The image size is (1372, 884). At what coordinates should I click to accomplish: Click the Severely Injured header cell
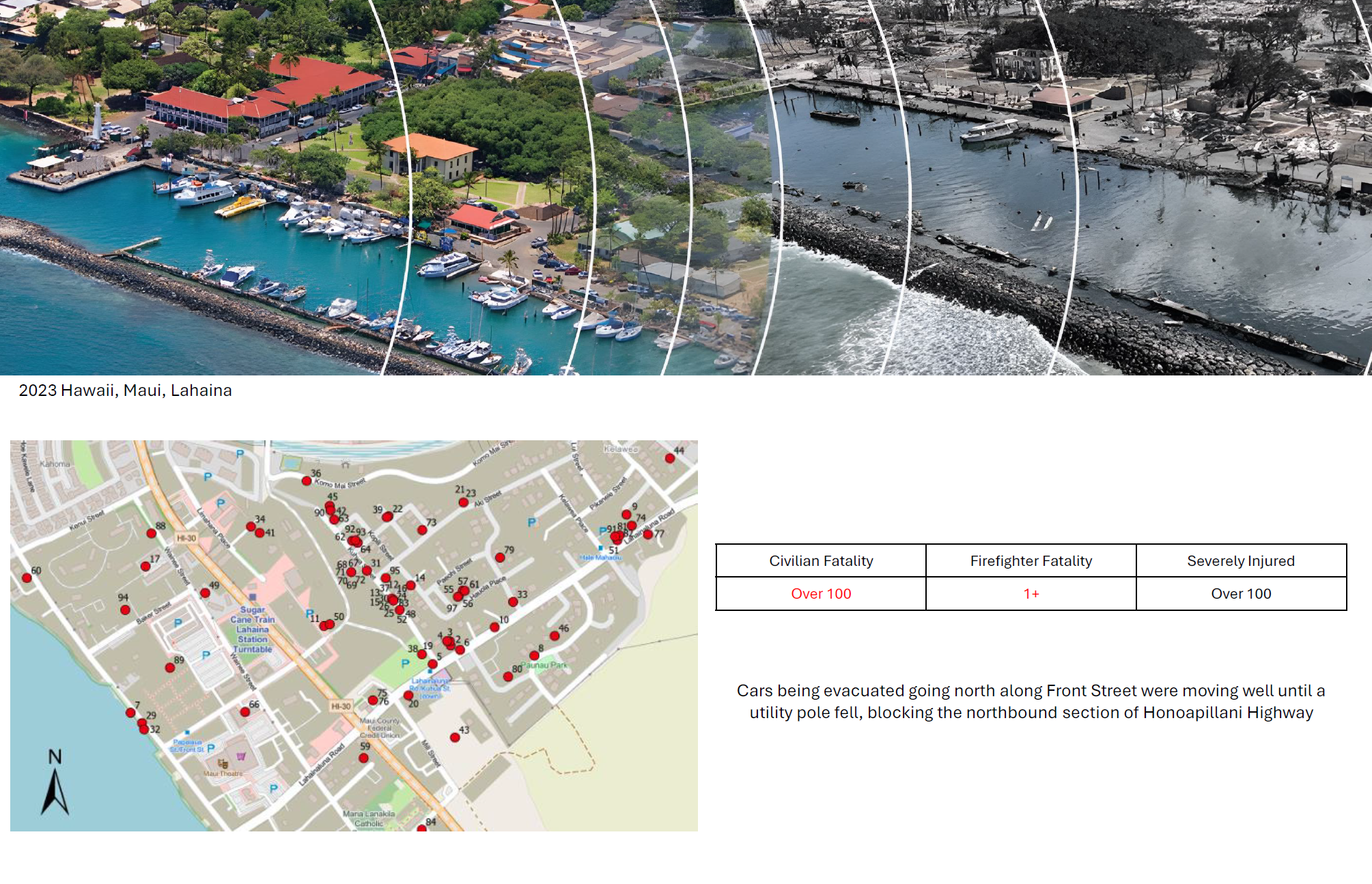(x=1240, y=561)
